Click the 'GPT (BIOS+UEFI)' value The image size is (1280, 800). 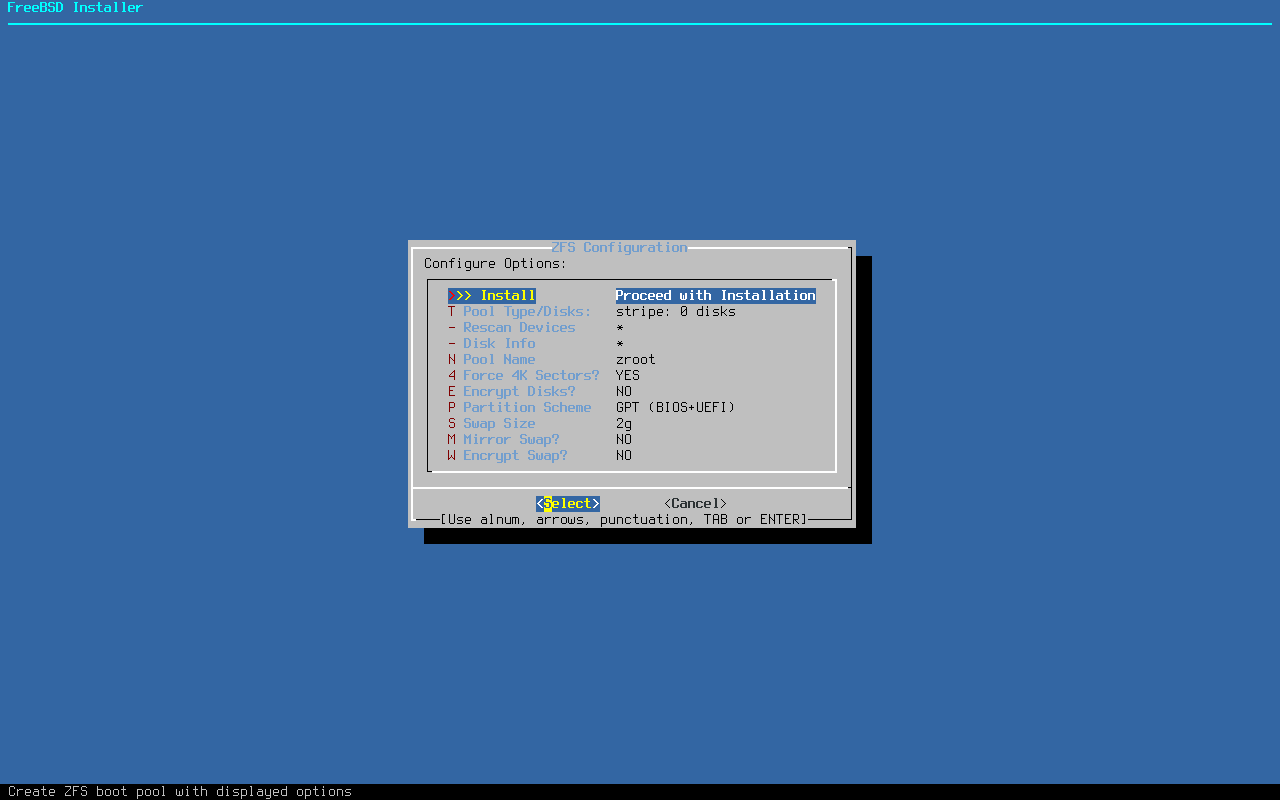676,407
